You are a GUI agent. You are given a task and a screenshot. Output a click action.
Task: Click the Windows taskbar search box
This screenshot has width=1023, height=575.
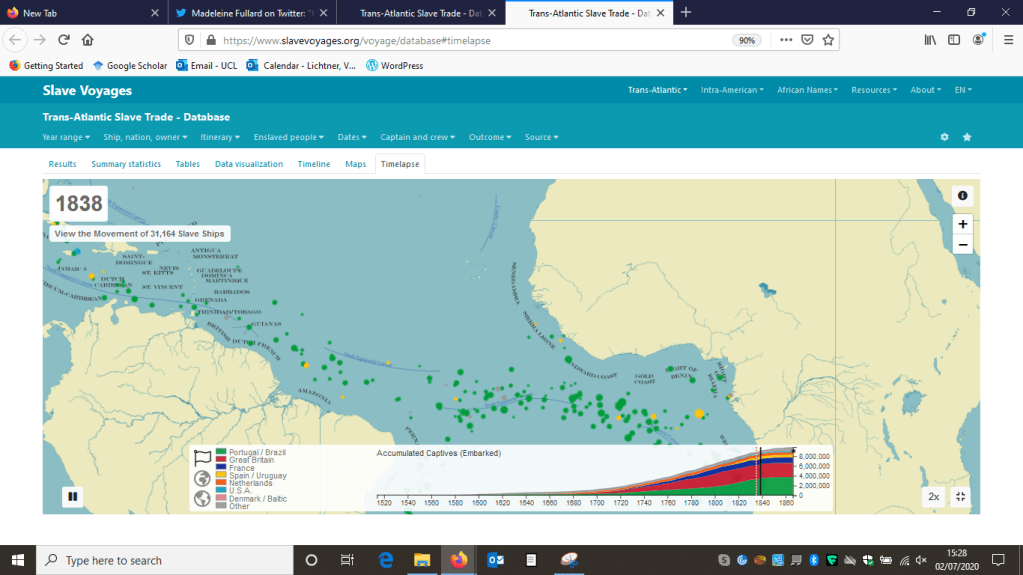click(x=165, y=560)
